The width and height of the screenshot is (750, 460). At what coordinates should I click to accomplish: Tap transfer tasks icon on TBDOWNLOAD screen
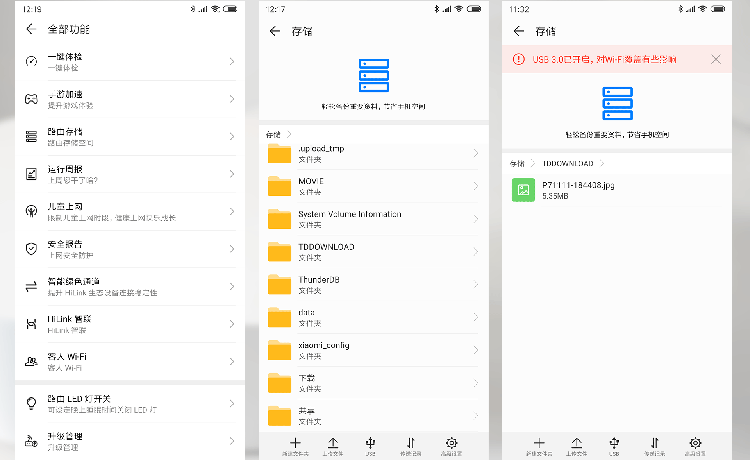(x=655, y=443)
